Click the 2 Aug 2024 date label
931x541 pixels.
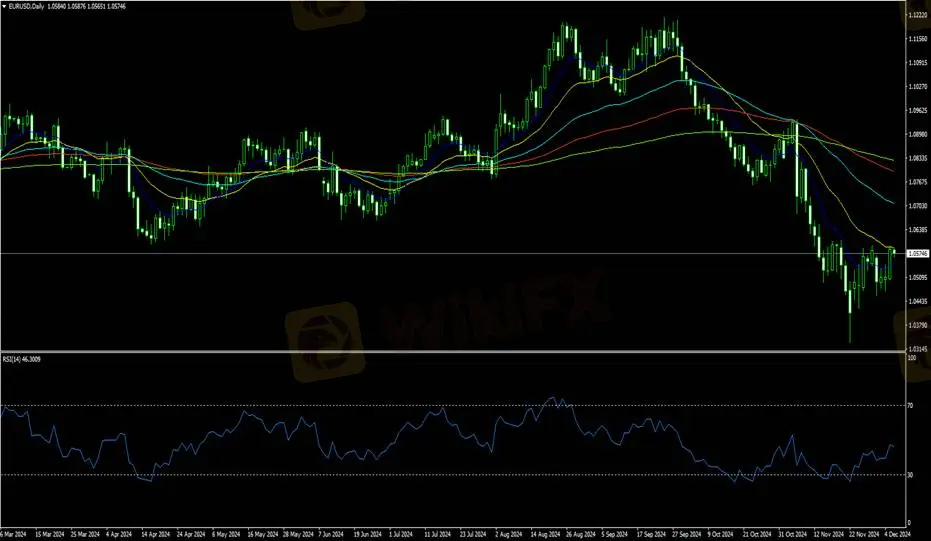tap(508, 534)
